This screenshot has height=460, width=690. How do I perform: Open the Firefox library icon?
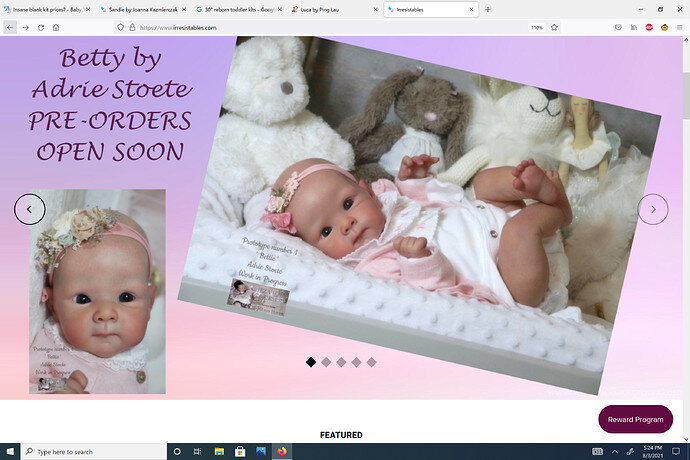point(634,27)
